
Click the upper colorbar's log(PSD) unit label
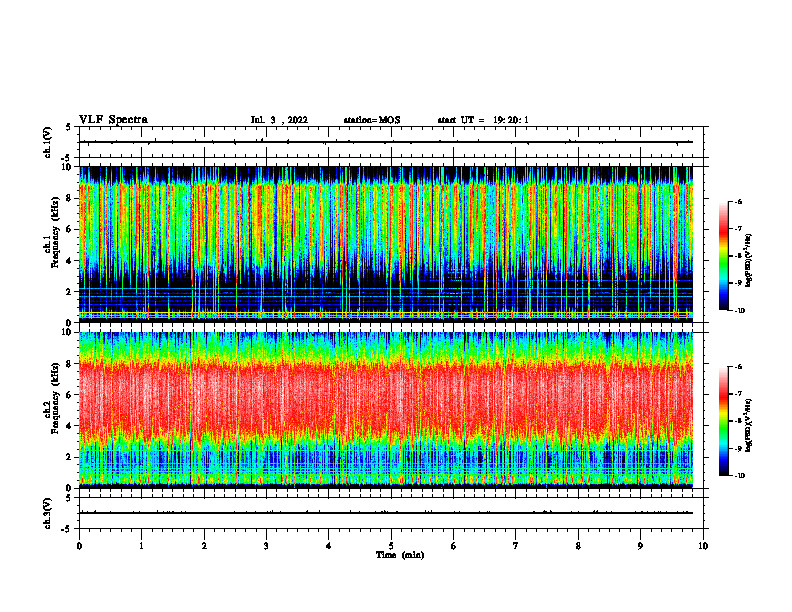749,261
